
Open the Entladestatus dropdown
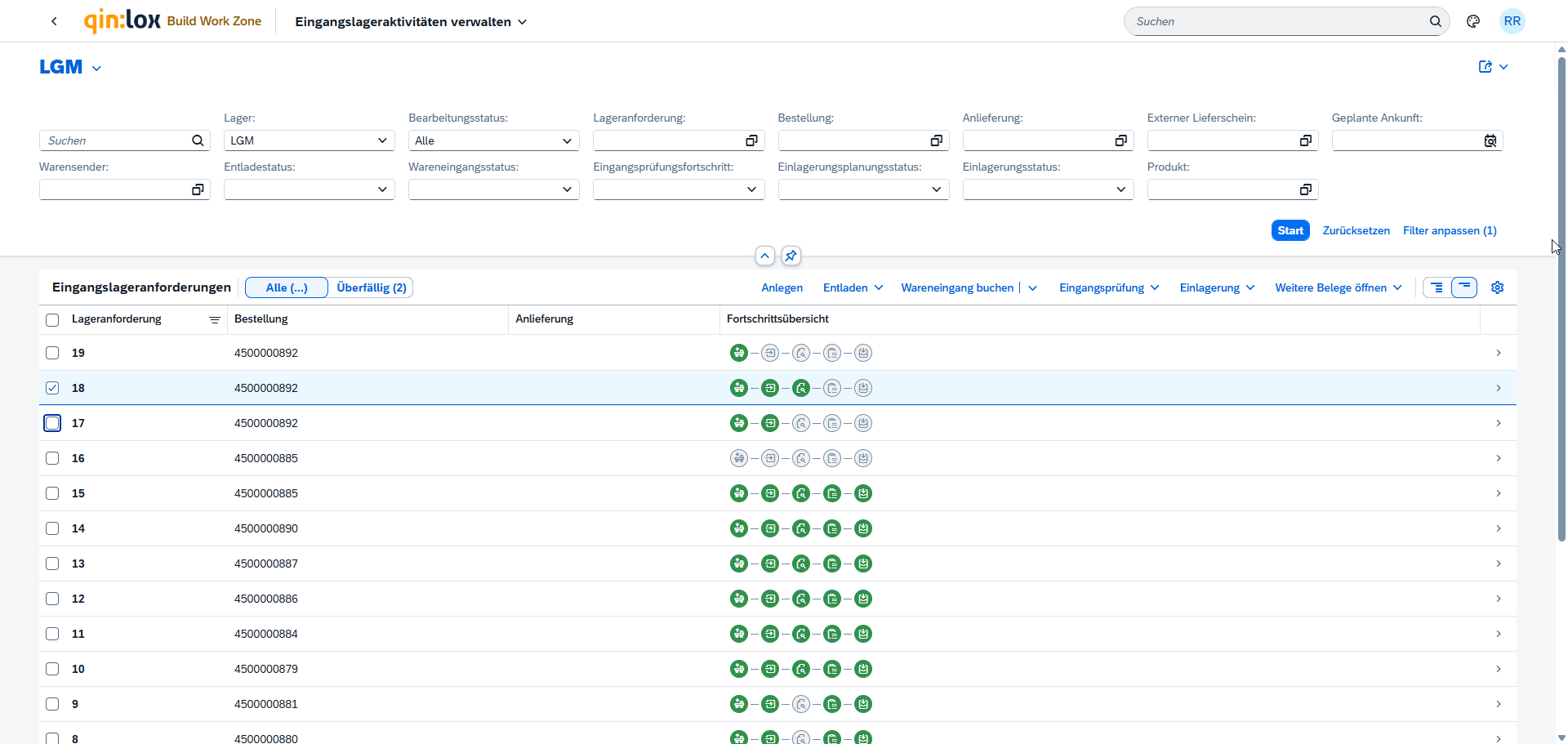tap(309, 189)
